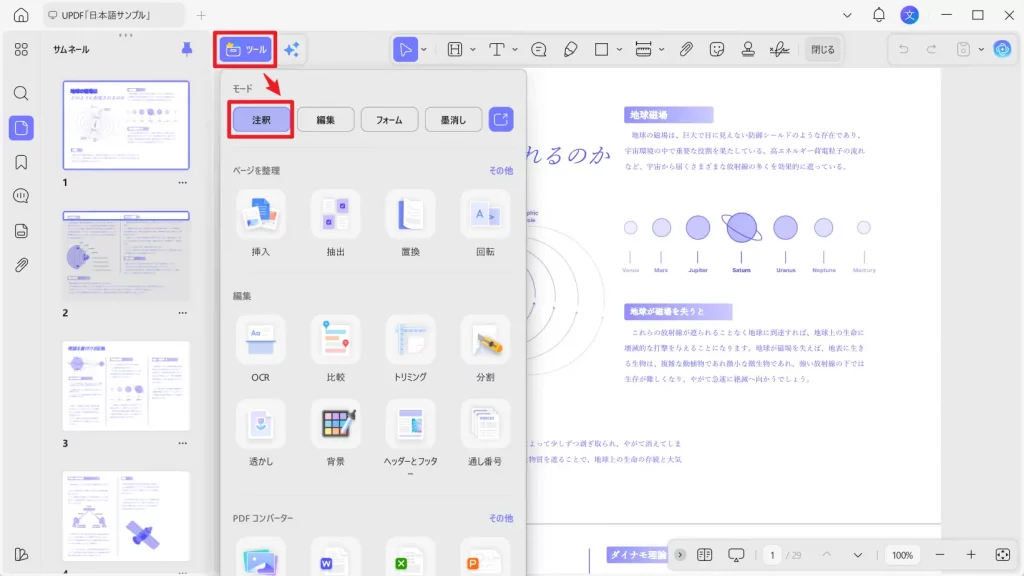
Task: Select page 3 thumbnail
Action: (x=126, y=385)
